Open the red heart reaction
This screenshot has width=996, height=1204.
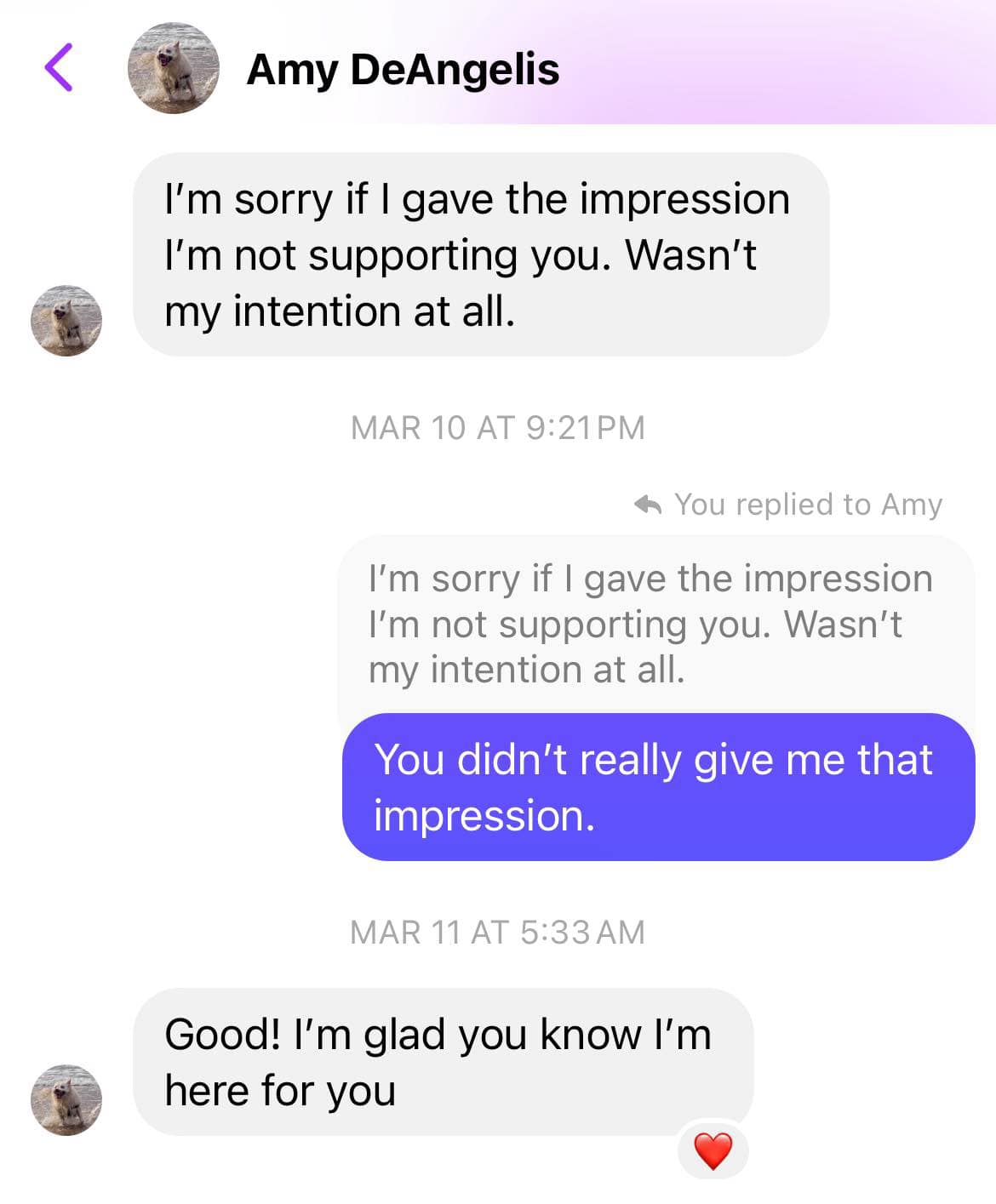pyautogui.click(x=713, y=1151)
